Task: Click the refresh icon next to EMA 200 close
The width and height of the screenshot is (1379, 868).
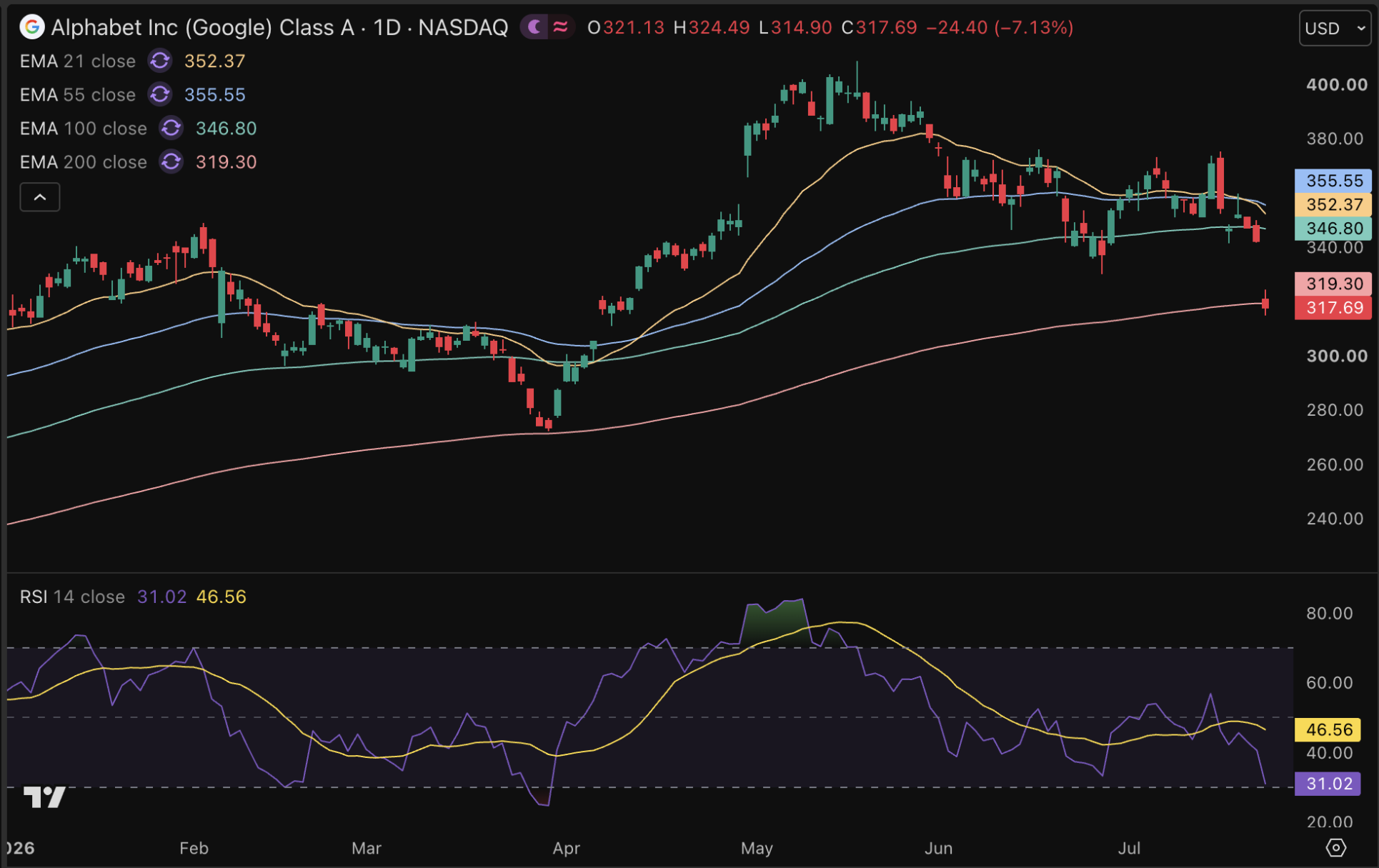Action: [x=171, y=161]
